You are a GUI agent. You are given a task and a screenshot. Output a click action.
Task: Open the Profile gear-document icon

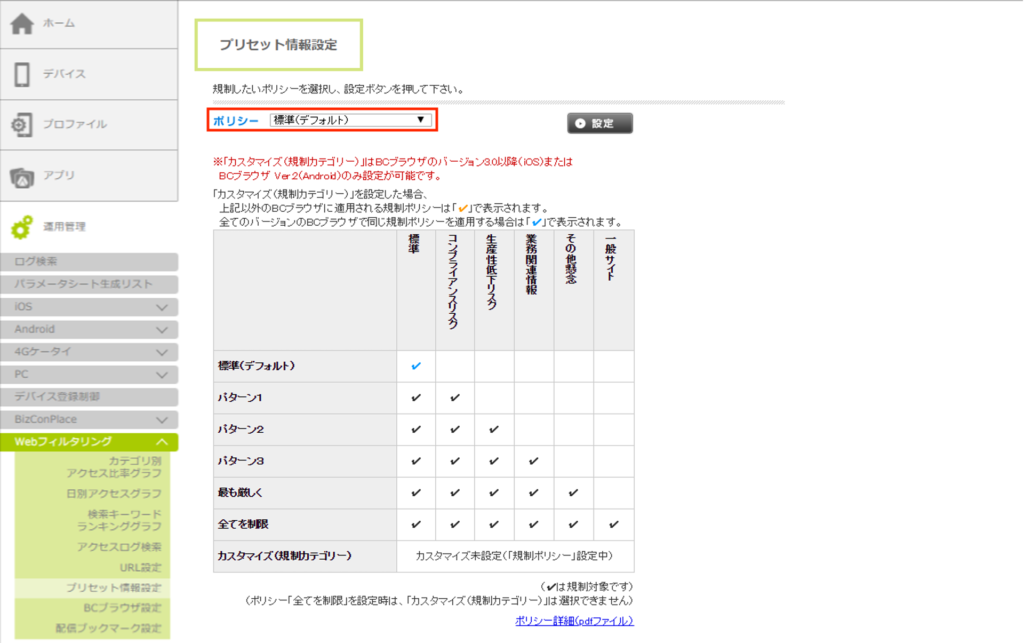(x=22, y=125)
